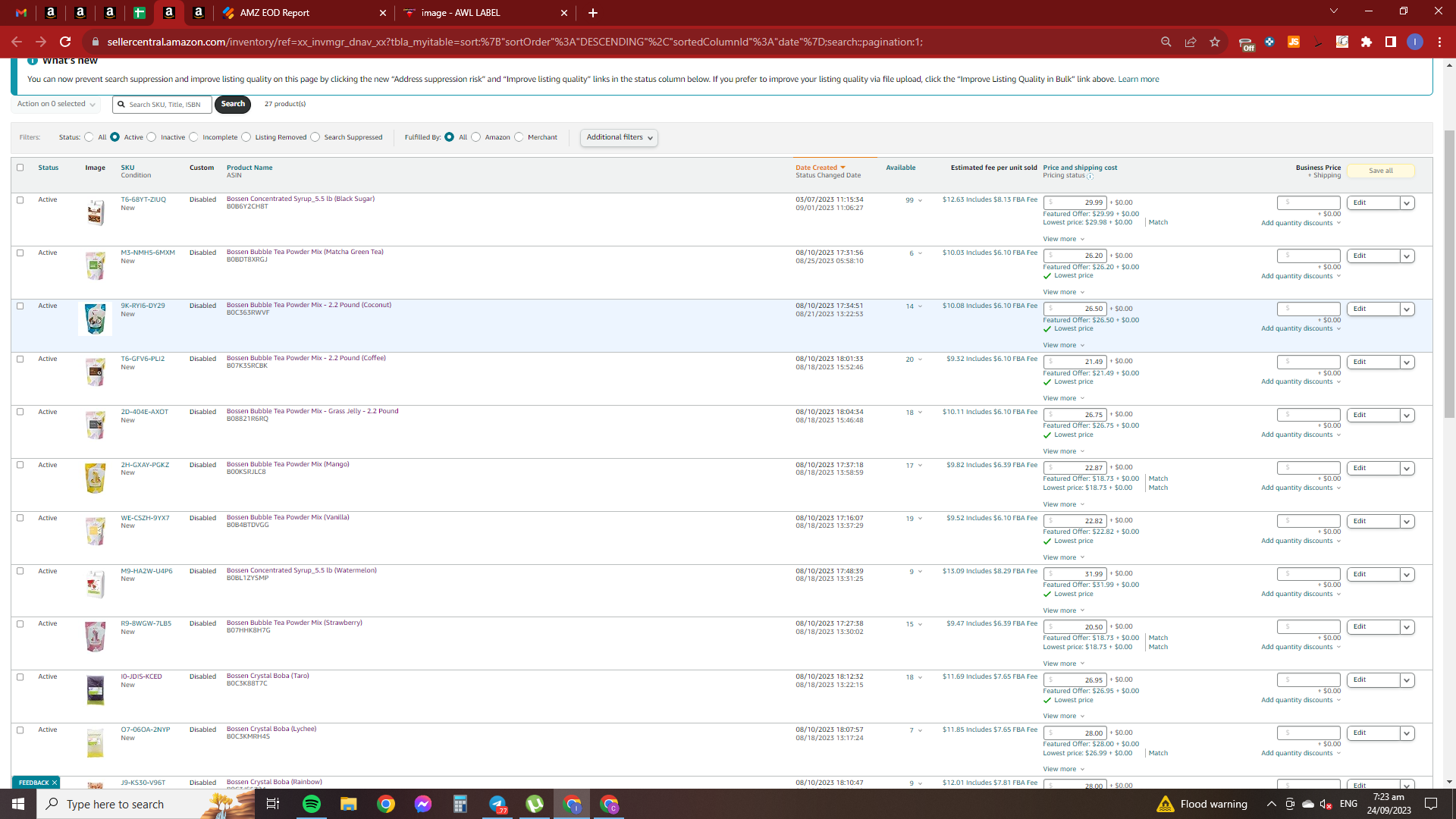This screenshot has width=1456, height=819.
Task: Open the Additional filters dropdown
Action: (619, 137)
